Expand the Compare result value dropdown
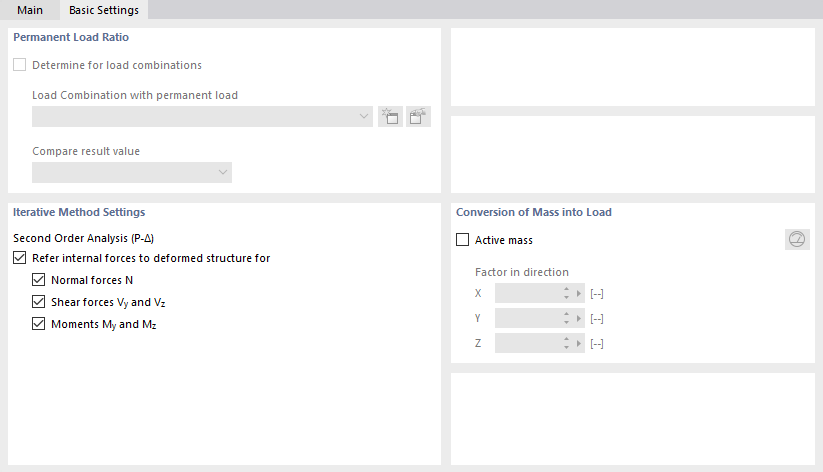Image resolution: width=823 pixels, height=472 pixels. (x=132, y=173)
